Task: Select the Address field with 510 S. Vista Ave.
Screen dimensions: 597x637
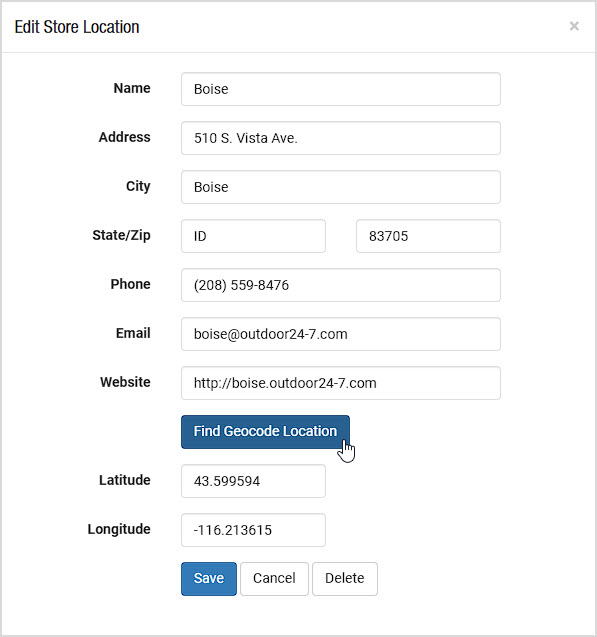Action: [x=341, y=138]
